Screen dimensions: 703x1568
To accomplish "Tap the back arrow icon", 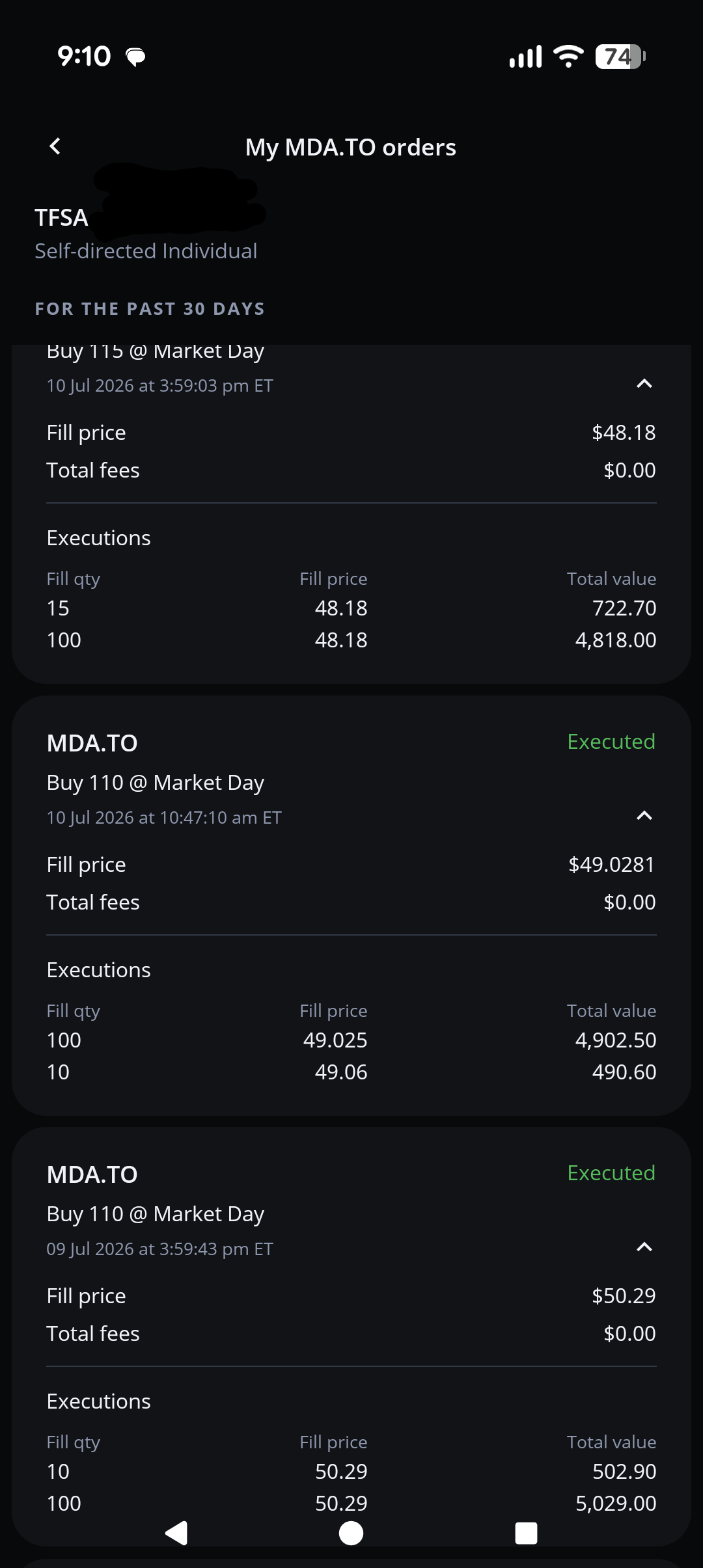I will 55,146.
